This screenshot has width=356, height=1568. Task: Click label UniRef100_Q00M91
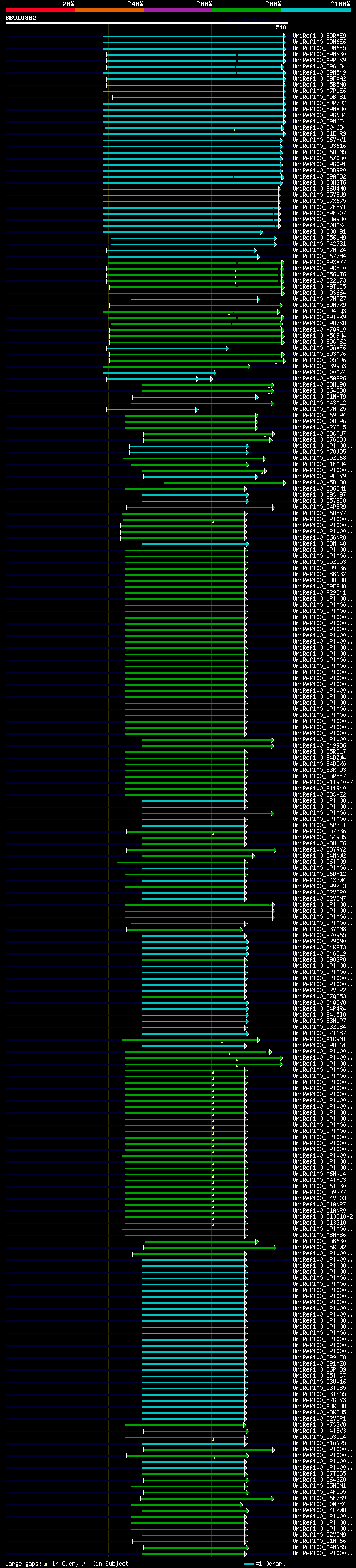click(x=319, y=232)
